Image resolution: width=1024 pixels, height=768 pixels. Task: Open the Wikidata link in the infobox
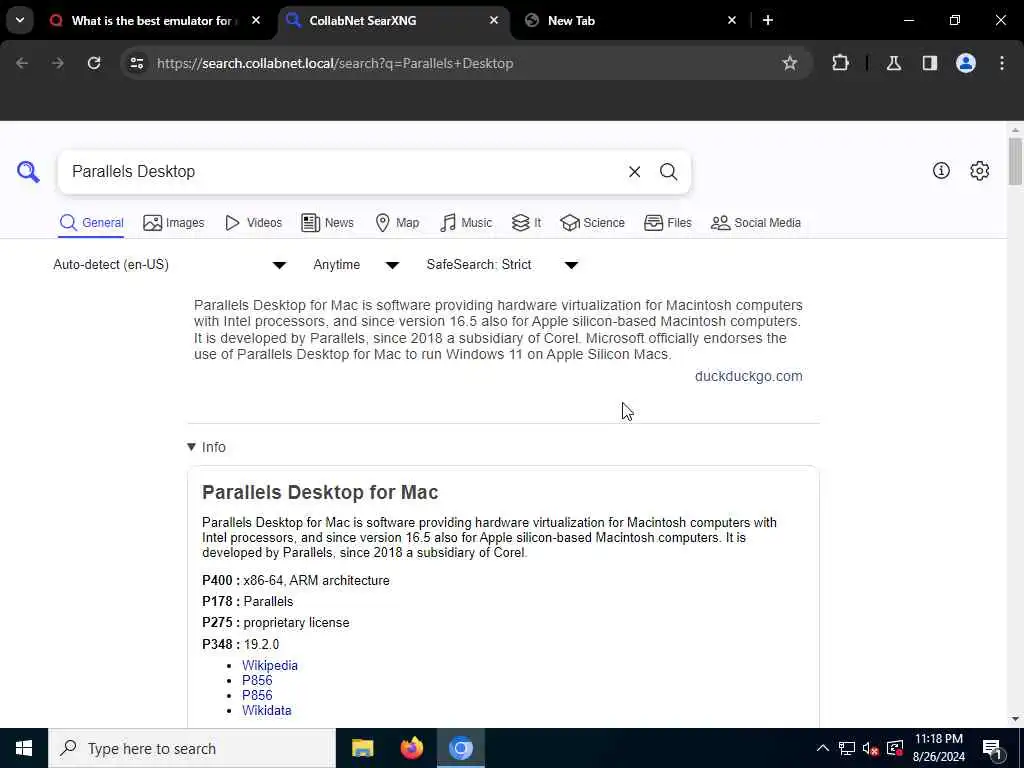pos(266,711)
